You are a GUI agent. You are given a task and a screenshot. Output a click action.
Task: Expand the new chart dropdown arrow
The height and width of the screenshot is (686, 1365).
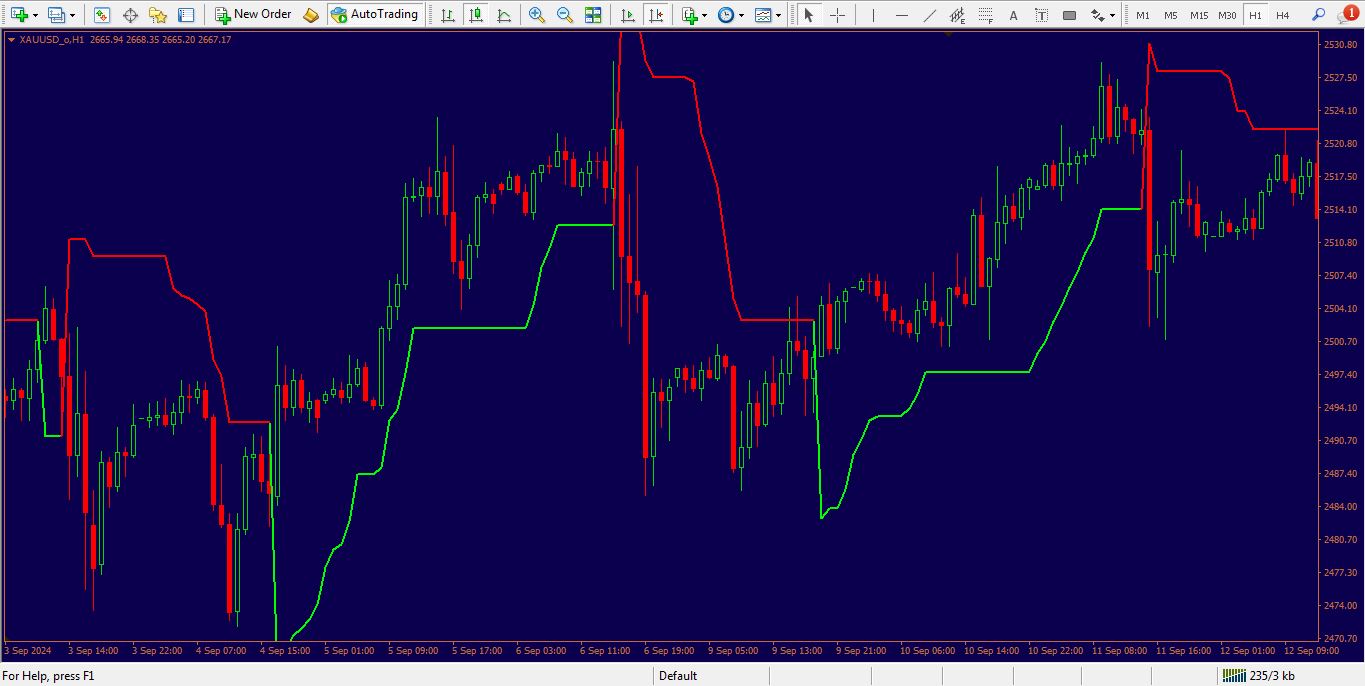(36, 15)
